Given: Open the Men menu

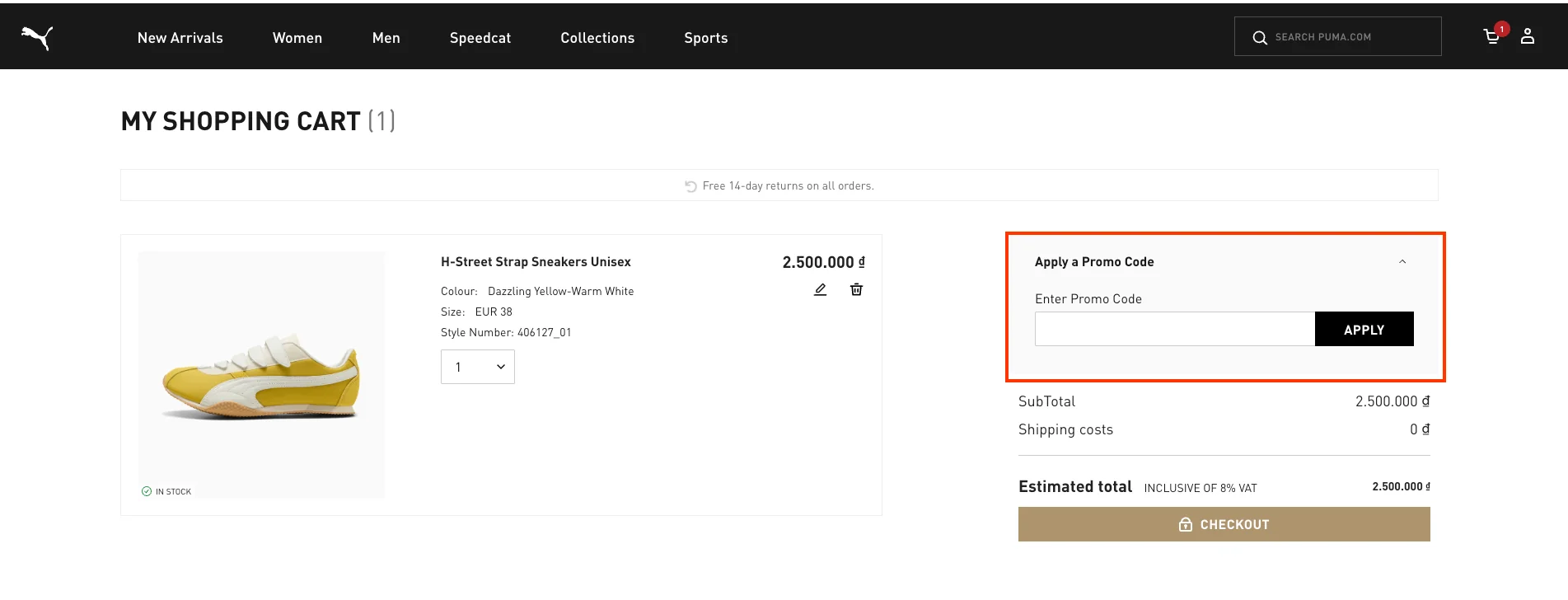Looking at the screenshot, I should coord(386,38).
